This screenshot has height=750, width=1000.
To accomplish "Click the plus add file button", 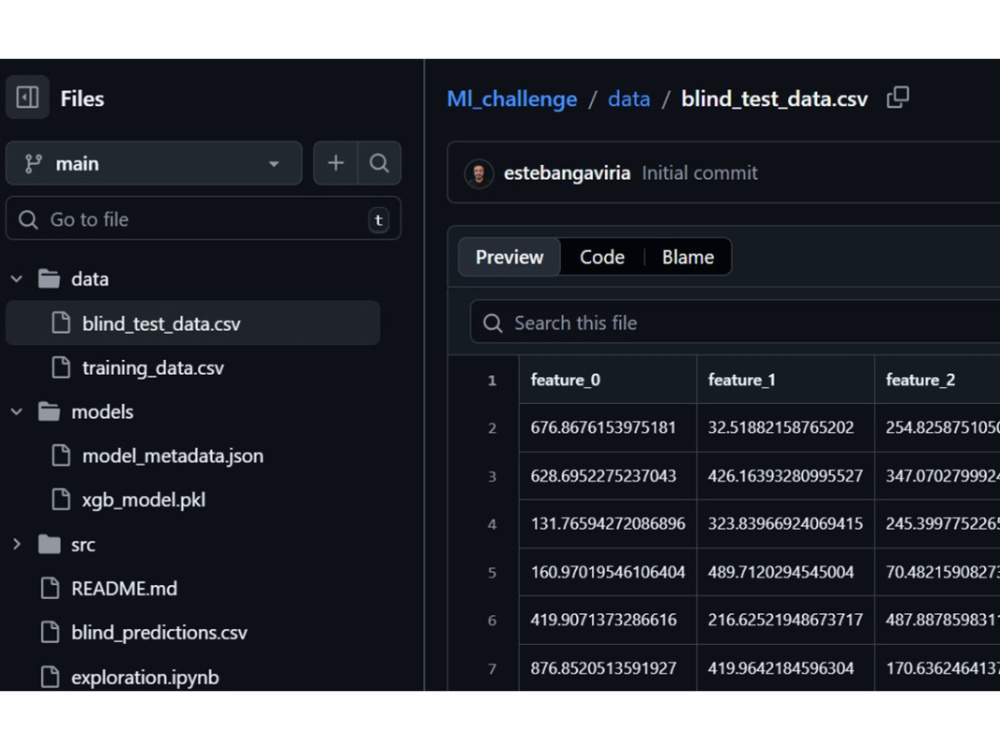I will point(335,164).
